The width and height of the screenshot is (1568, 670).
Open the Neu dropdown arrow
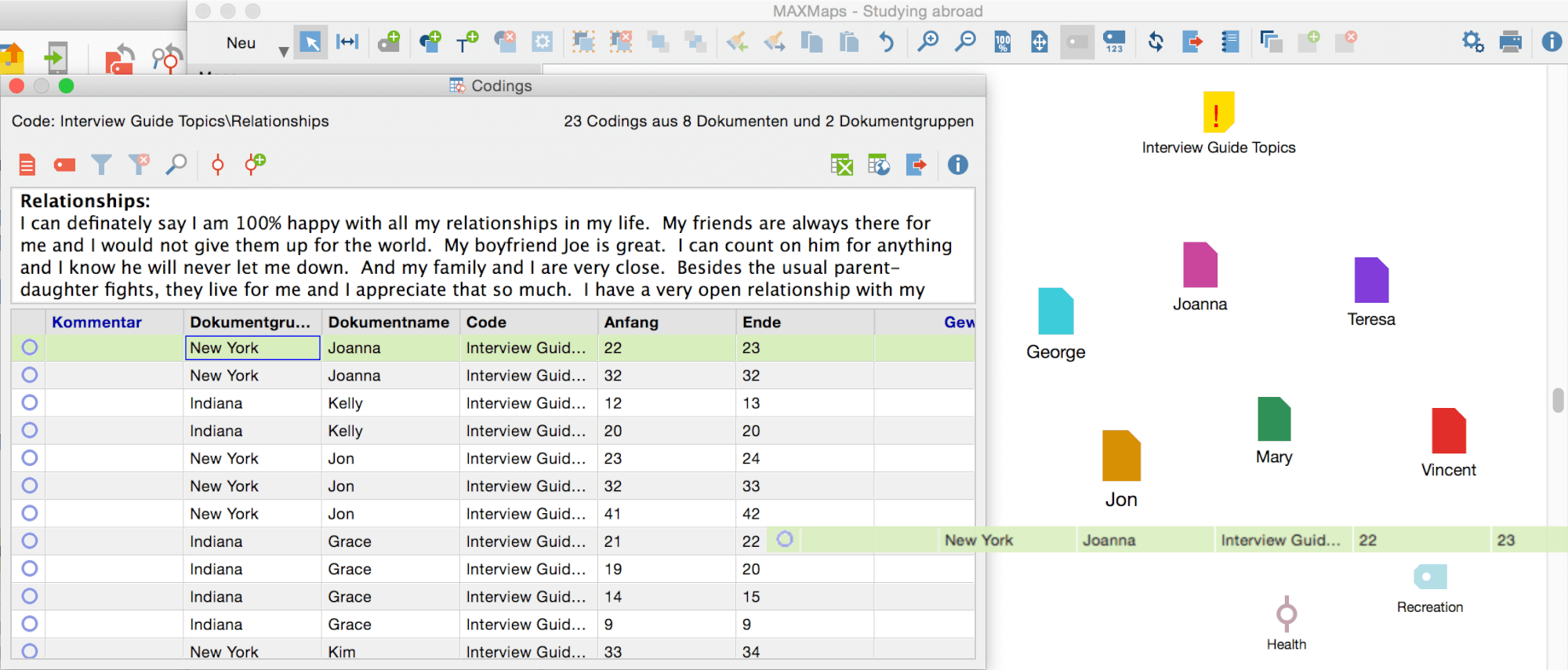[x=284, y=51]
